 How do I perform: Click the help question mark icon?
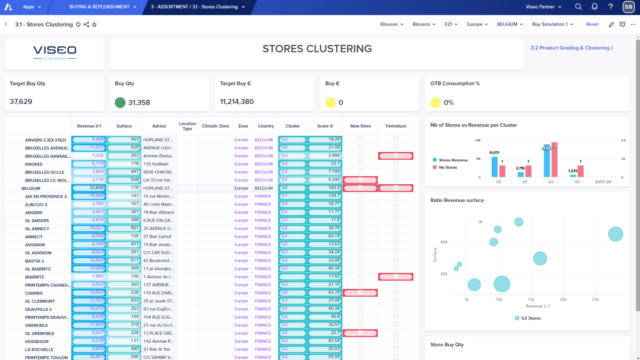(x=610, y=7)
